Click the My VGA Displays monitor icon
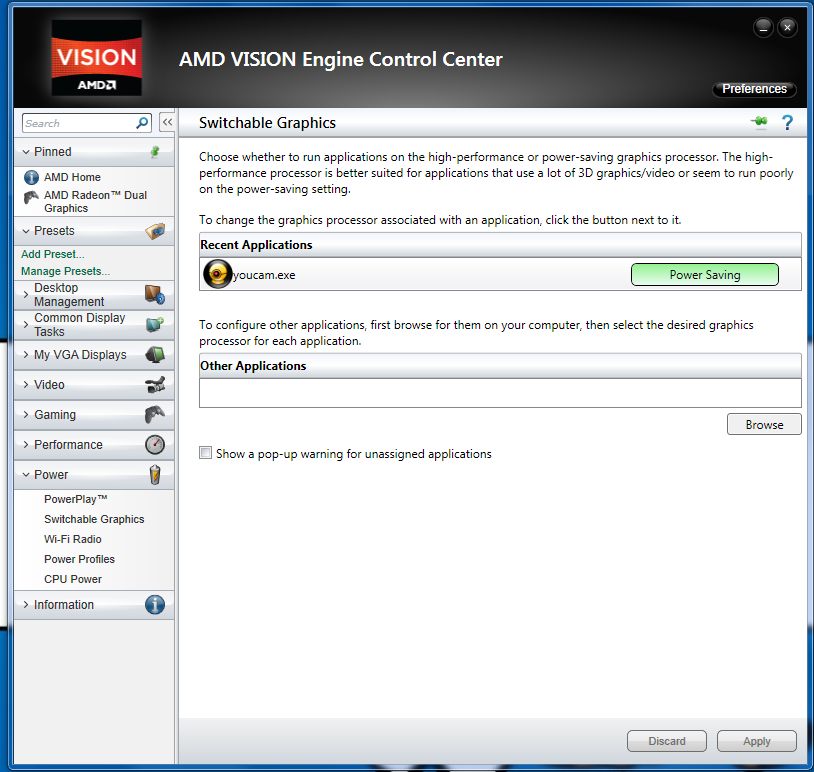The width and height of the screenshot is (814, 772). (155, 355)
